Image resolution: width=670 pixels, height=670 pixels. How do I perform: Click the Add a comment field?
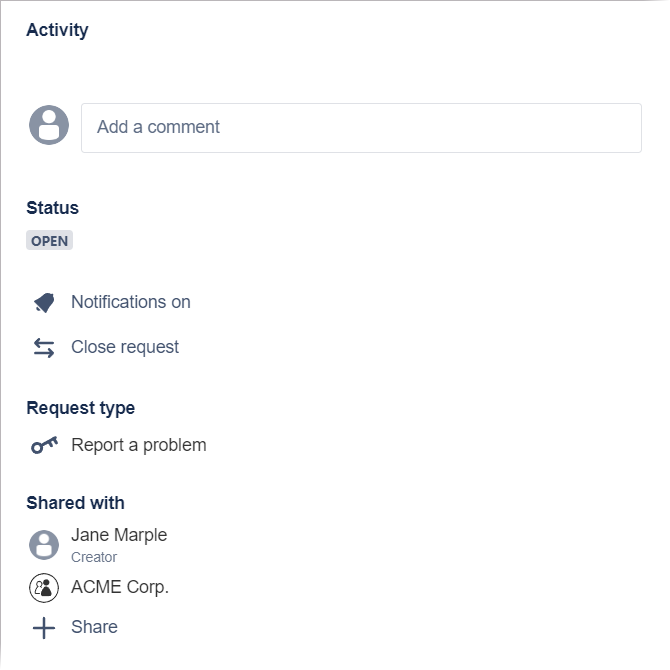pyautogui.click(x=360, y=128)
